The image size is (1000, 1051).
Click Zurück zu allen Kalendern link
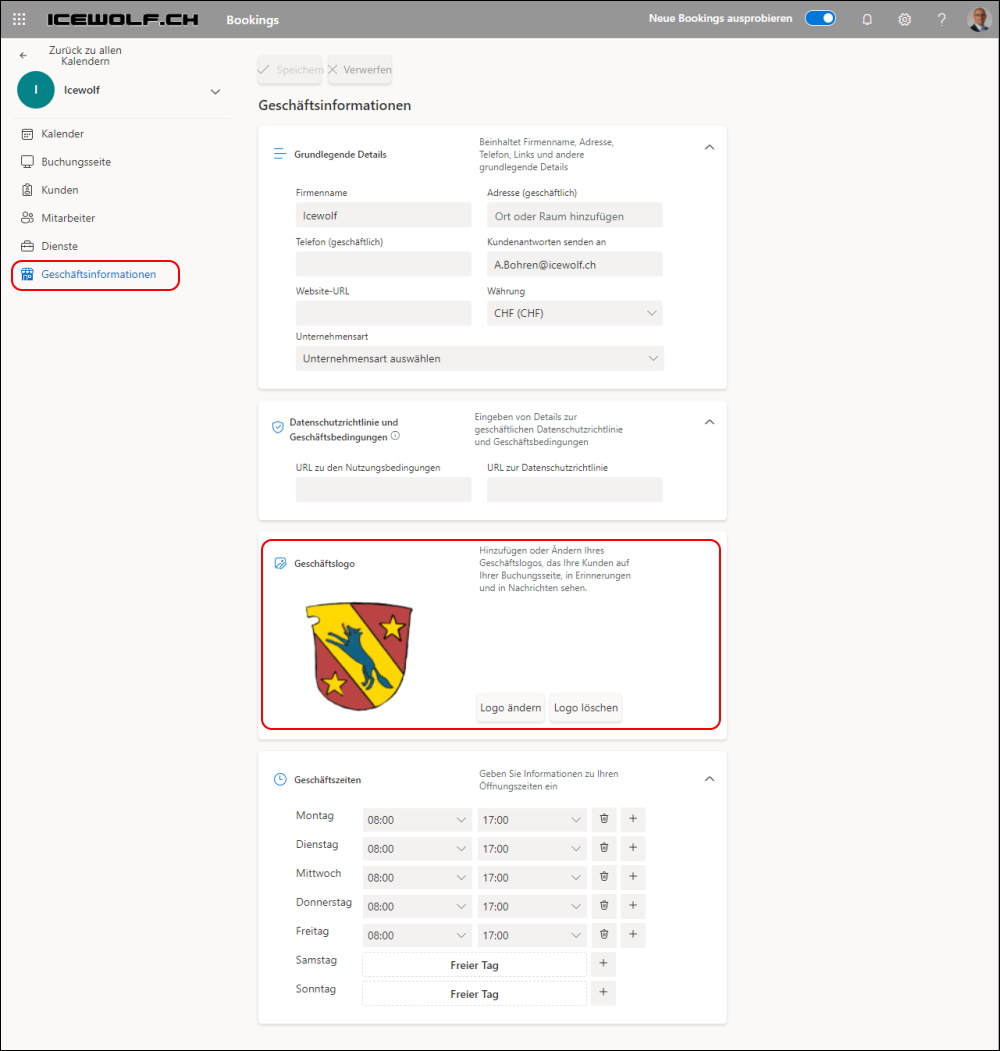coord(85,56)
